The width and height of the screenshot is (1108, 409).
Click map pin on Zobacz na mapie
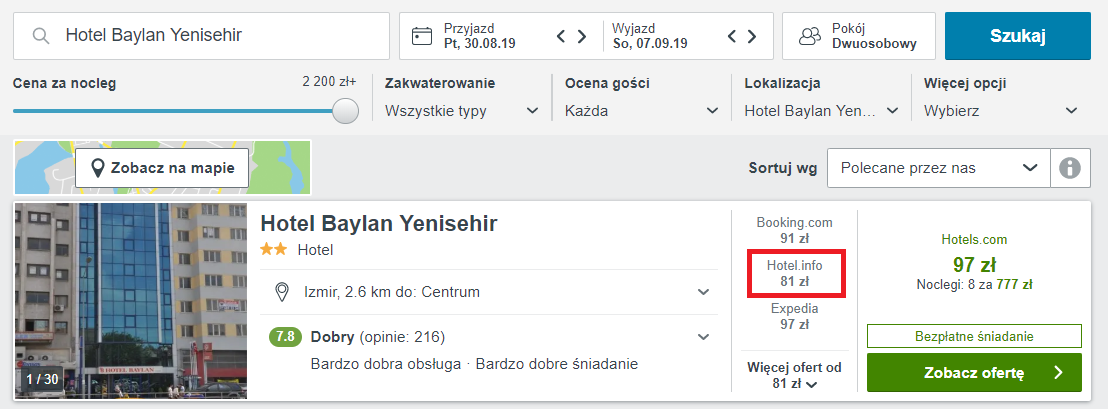tap(99, 168)
